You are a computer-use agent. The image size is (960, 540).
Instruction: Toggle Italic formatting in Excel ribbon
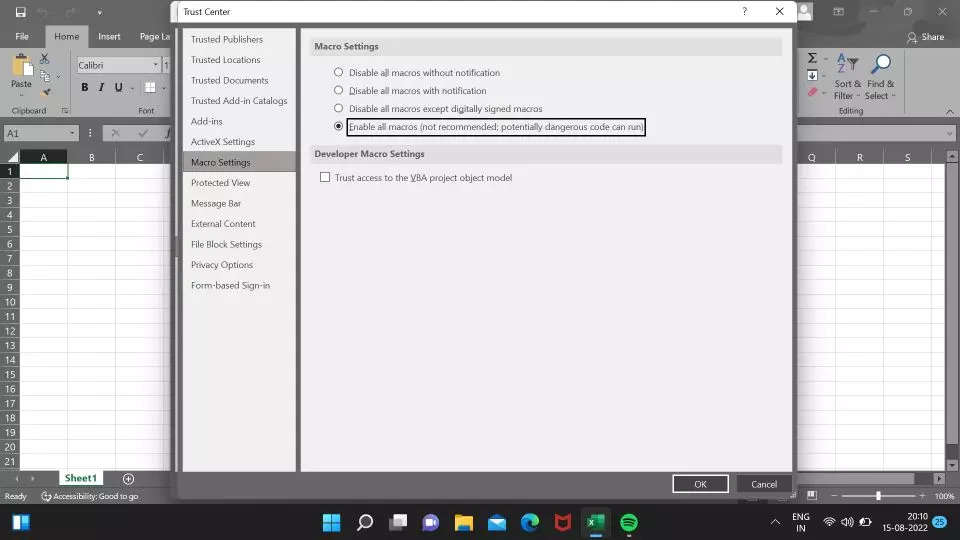click(x=101, y=87)
